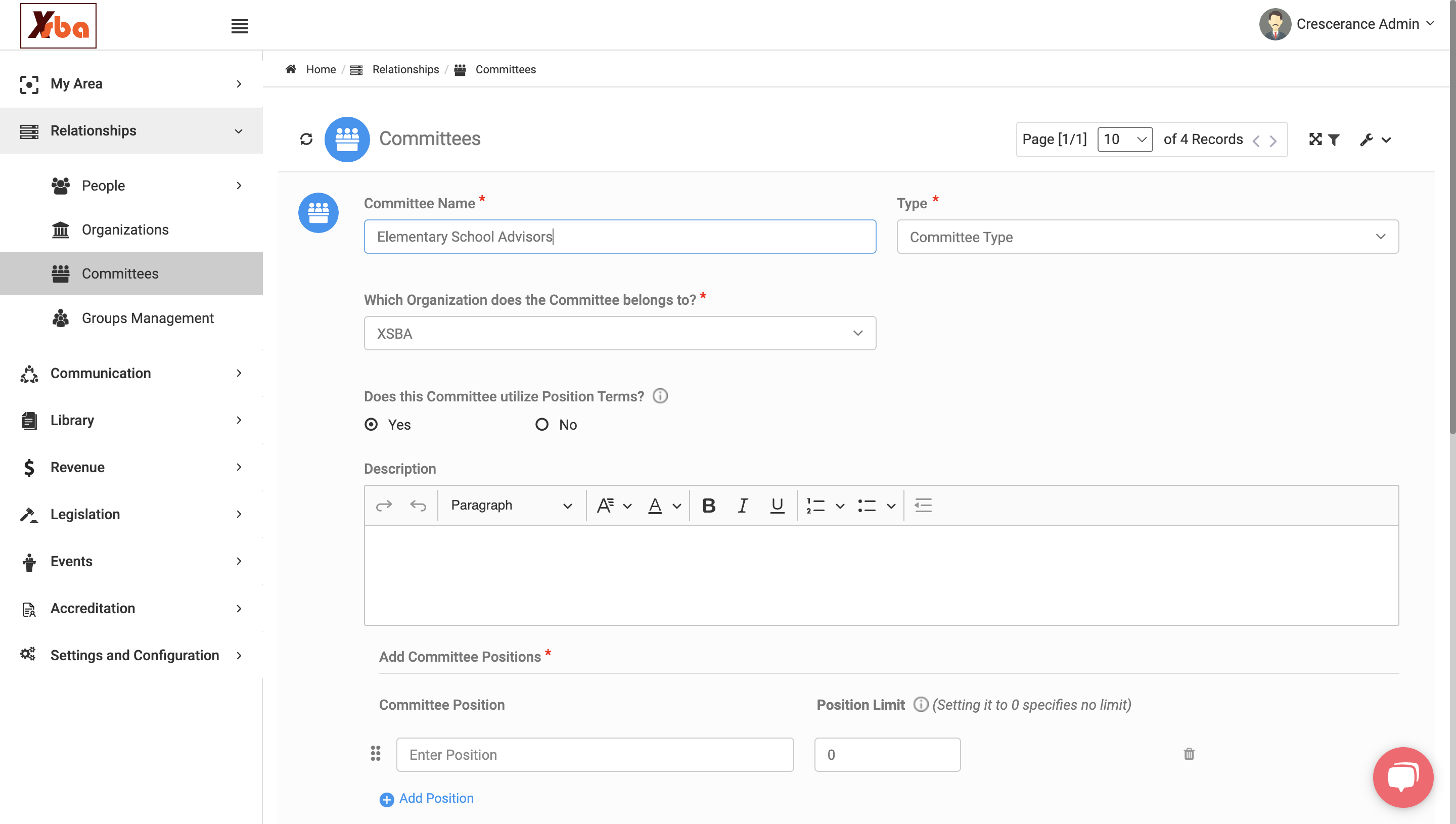The image size is (1456, 824).
Task: Click the Position Limit number field
Action: coord(887,754)
